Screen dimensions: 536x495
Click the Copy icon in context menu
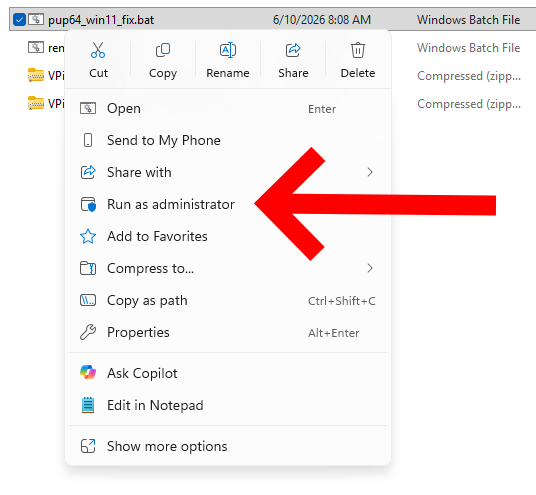pyautogui.click(x=163, y=50)
